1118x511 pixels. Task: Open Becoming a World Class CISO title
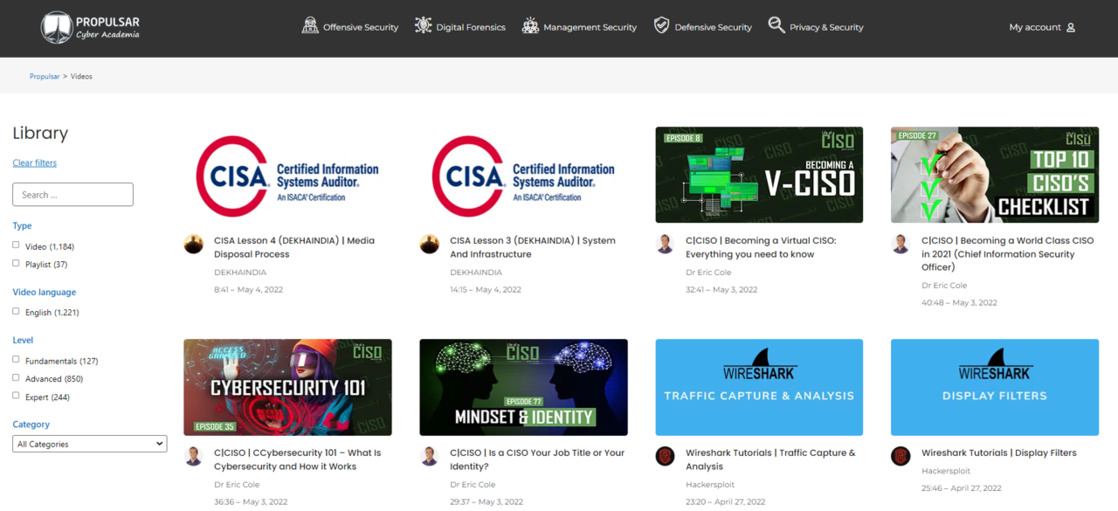(x=1006, y=254)
